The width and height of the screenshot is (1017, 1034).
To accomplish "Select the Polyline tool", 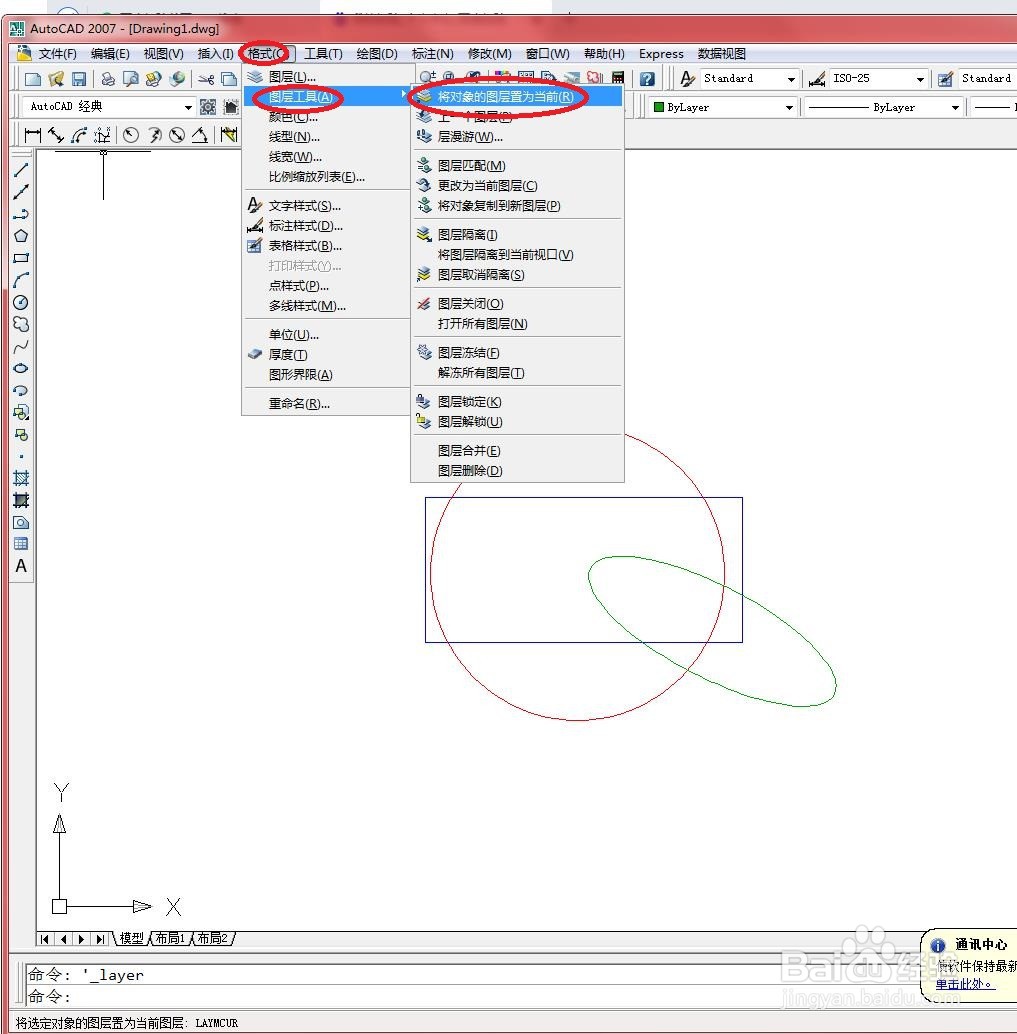I will point(21,214).
